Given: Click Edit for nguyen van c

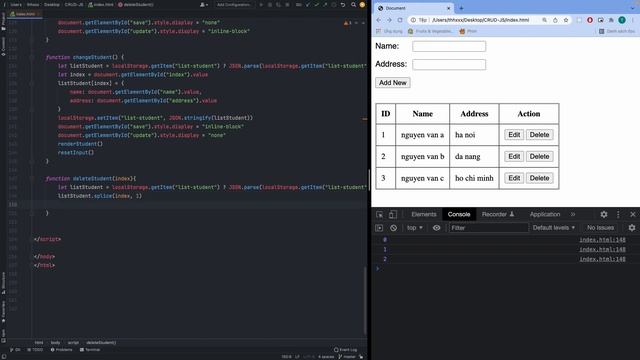Looking at the screenshot, I should click(x=514, y=178).
